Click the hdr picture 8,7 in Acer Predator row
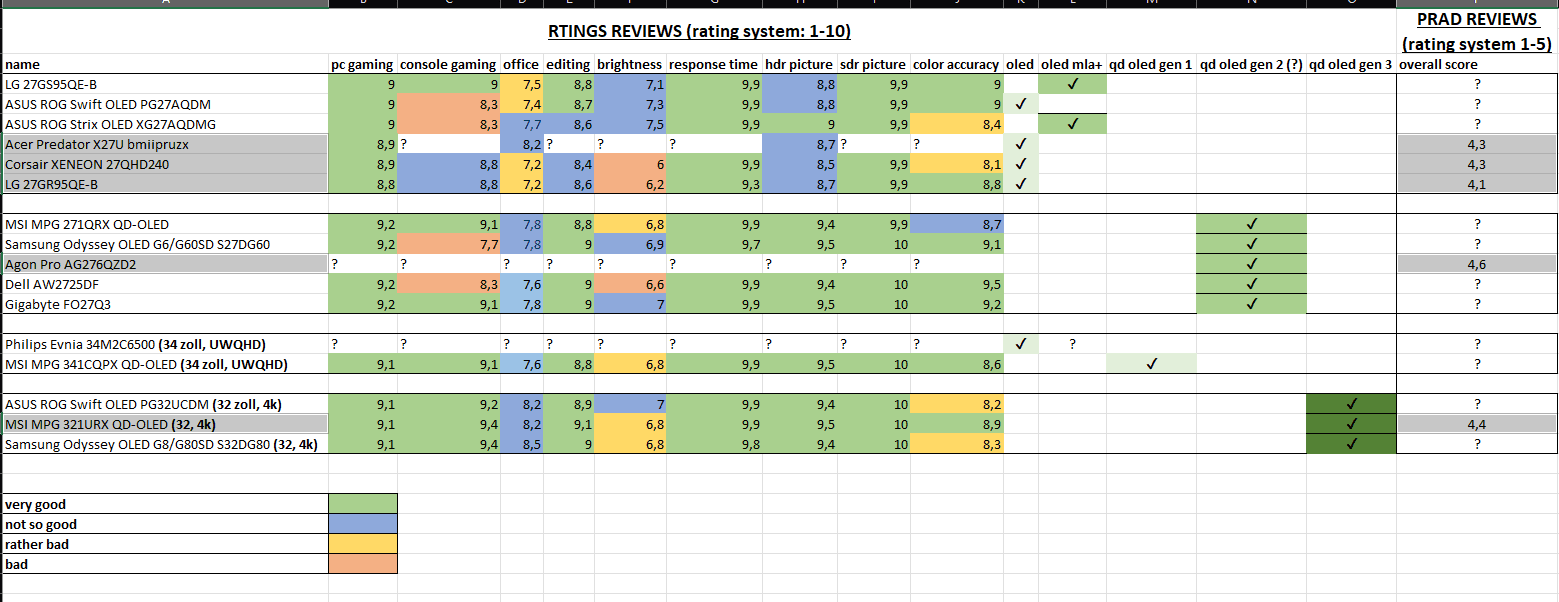This screenshot has width=1559, height=602. click(799, 144)
